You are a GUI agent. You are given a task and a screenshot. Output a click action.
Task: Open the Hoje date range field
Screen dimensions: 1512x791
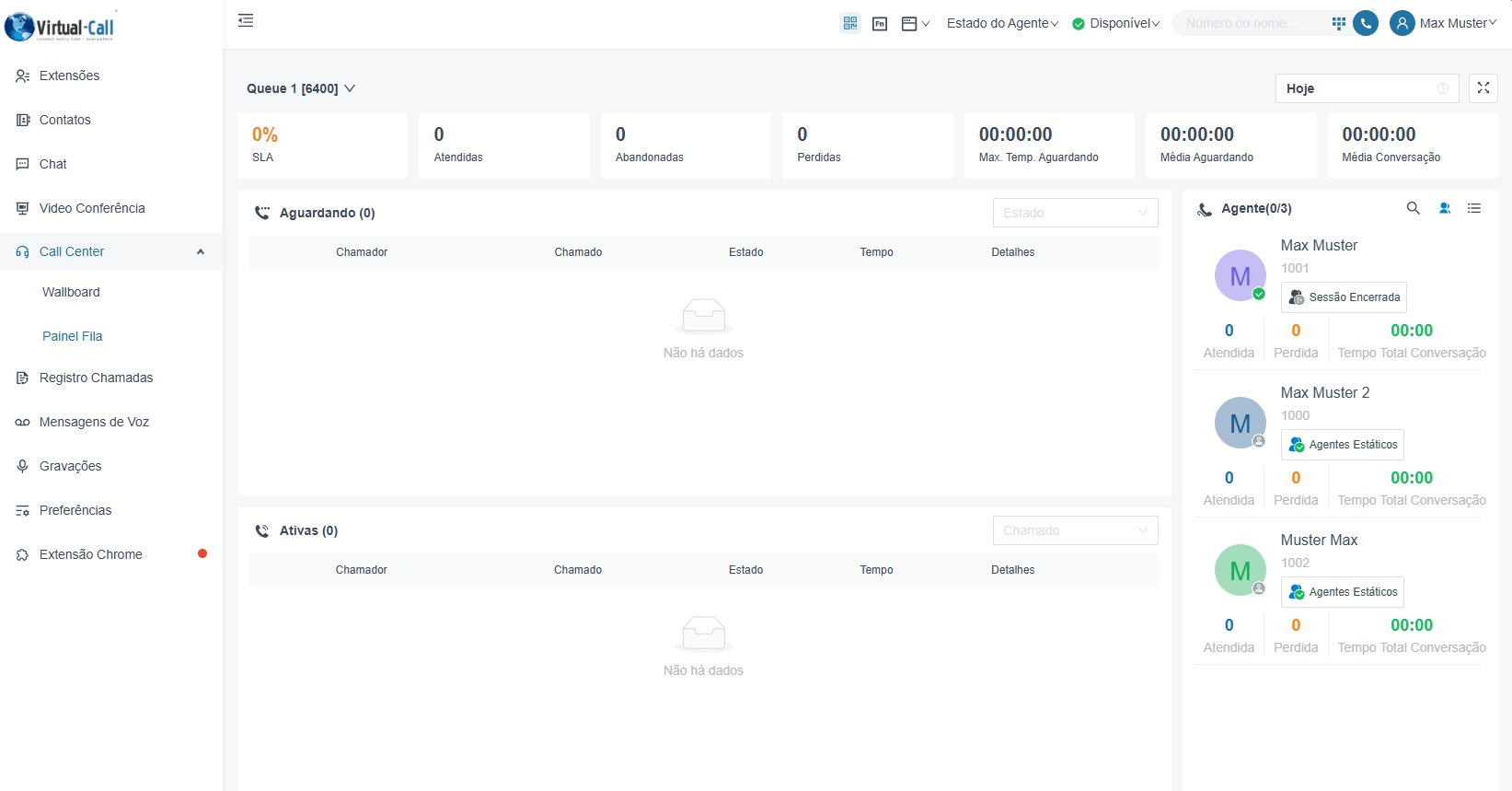click(x=1367, y=88)
